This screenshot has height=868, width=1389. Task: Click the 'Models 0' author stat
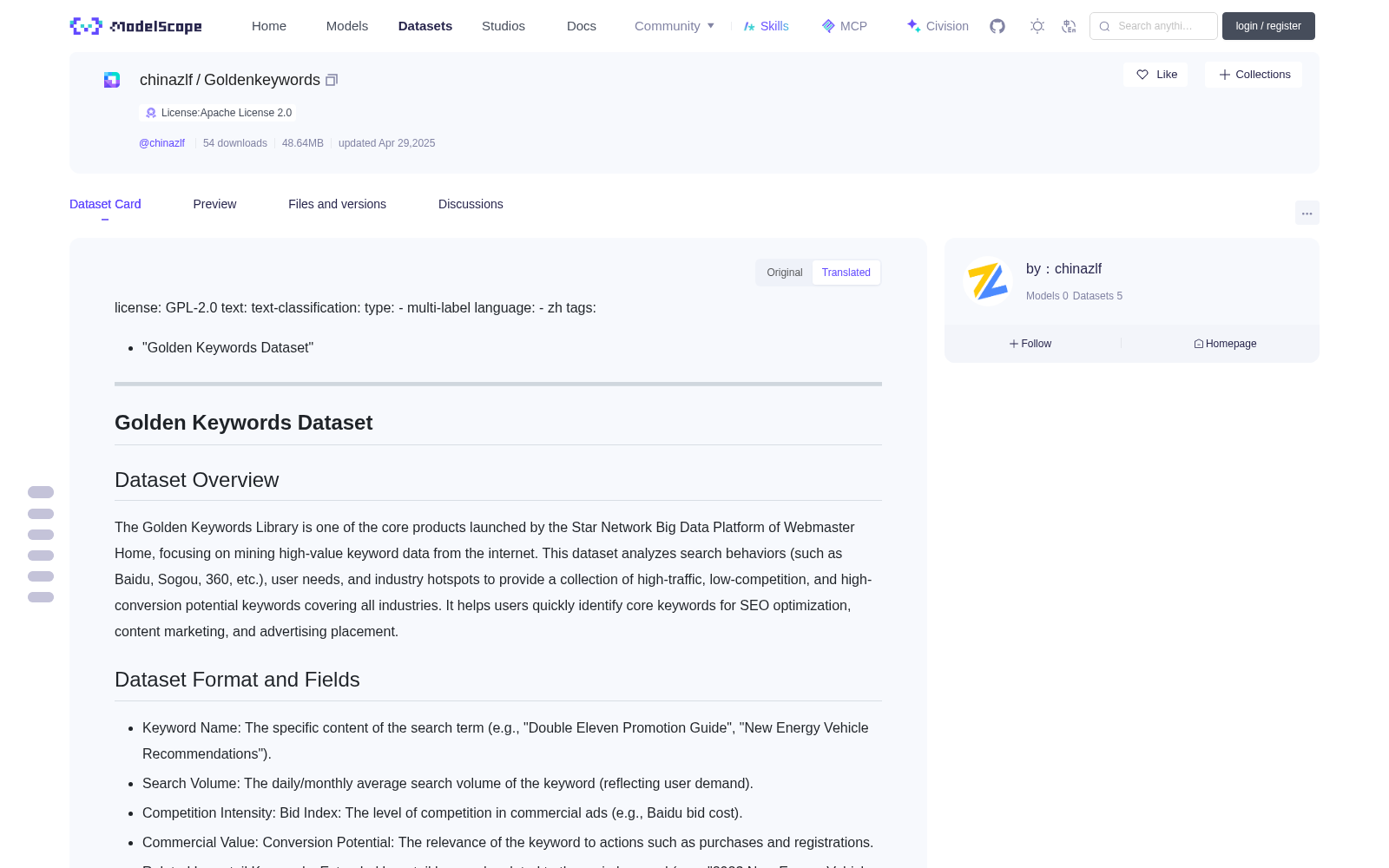coord(1047,296)
